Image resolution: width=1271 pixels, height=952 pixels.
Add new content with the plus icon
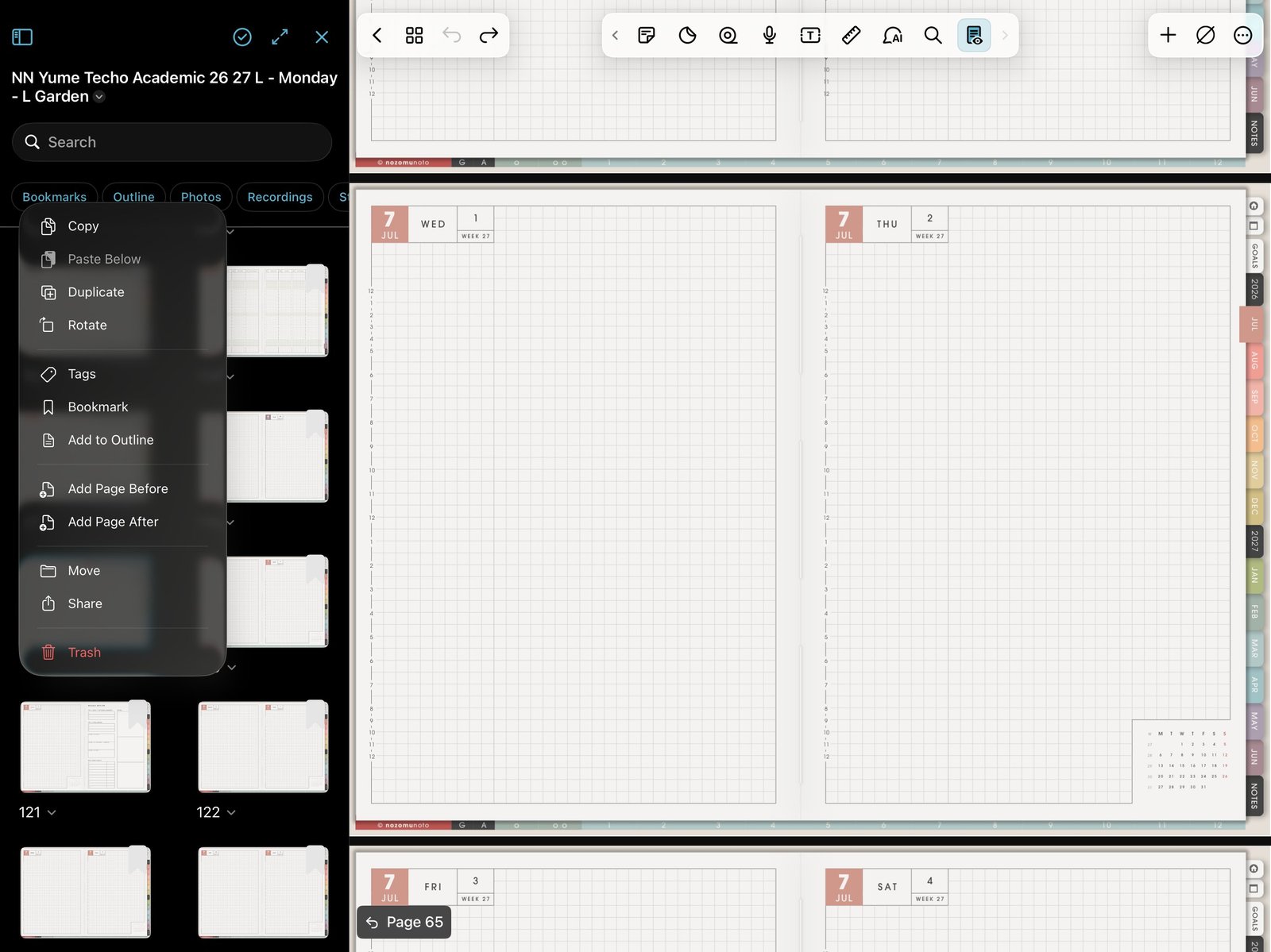click(x=1168, y=35)
